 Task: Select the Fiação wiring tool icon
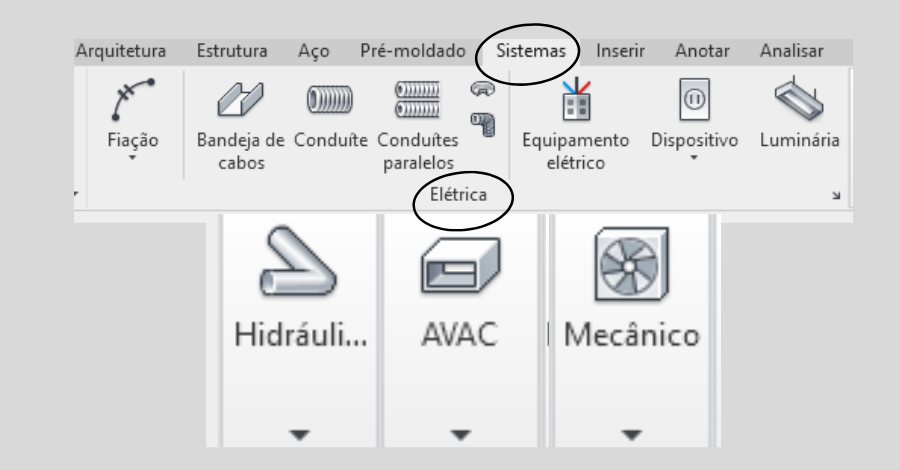click(131, 100)
